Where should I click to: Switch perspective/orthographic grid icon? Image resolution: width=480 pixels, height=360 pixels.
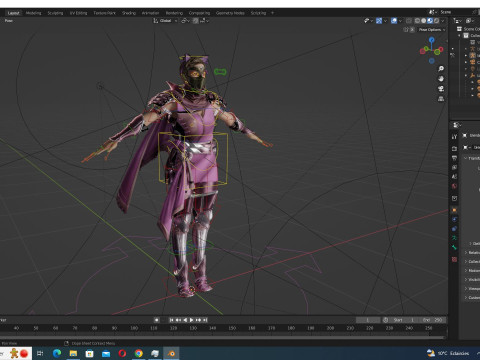tap(441, 99)
